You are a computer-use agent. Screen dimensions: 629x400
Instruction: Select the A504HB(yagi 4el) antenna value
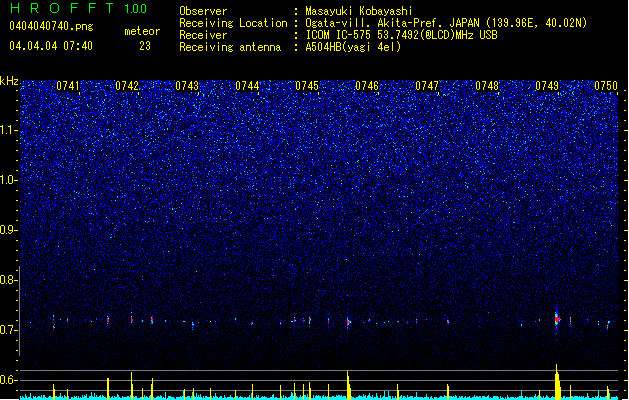(x=353, y=47)
